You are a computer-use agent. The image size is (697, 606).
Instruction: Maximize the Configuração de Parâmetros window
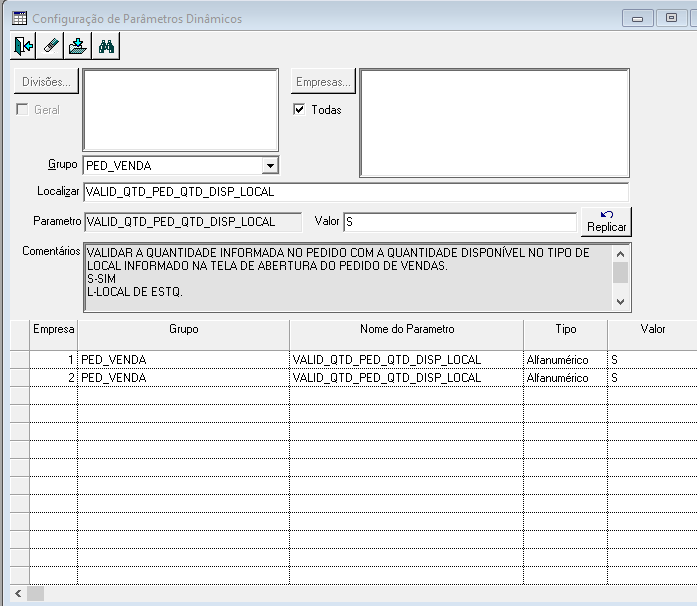click(x=671, y=18)
